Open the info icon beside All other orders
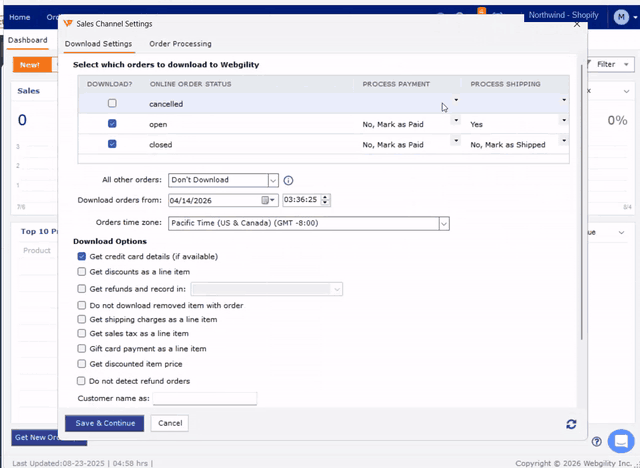The width and height of the screenshot is (640, 468). coord(288,180)
